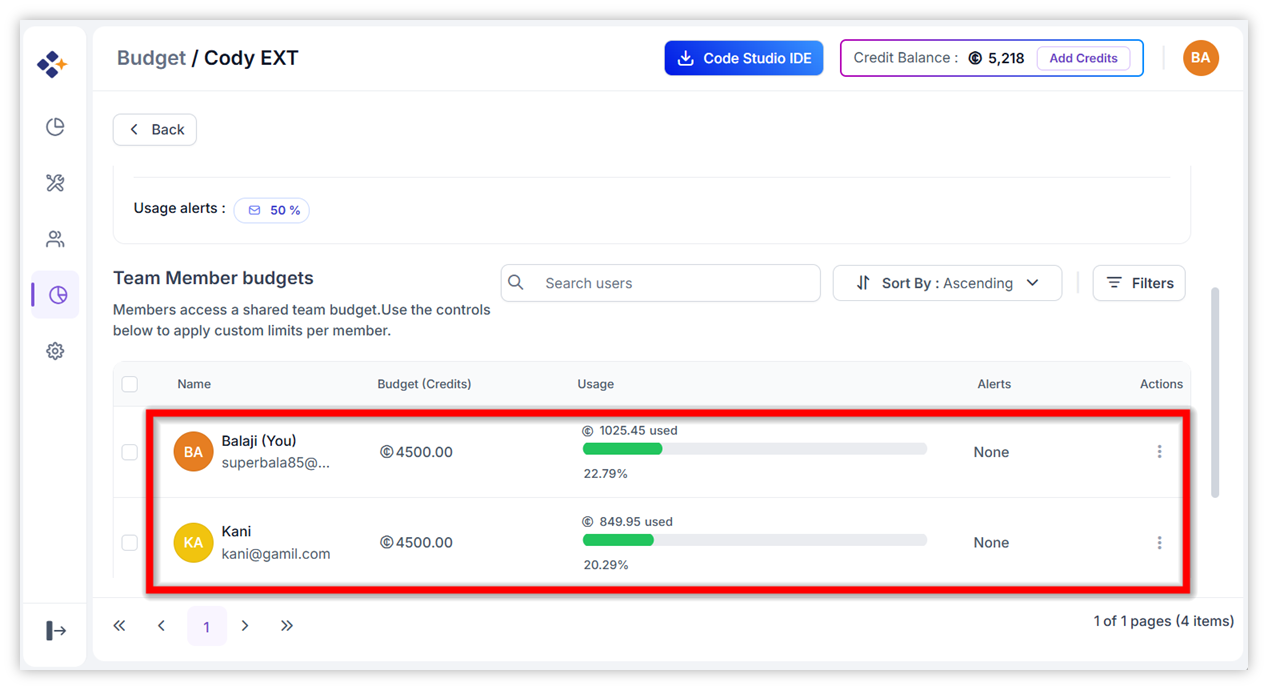The height and width of the screenshot is (690, 1268).
Task: Click the Code Studio IDE download button
Action: pos(744,58)
